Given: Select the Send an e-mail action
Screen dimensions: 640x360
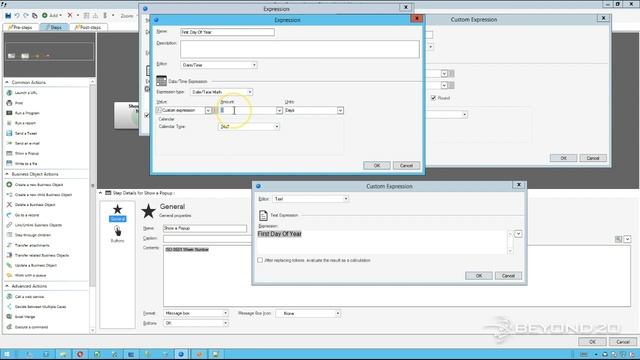Looking at the screenshot, I should pos(27,144).
